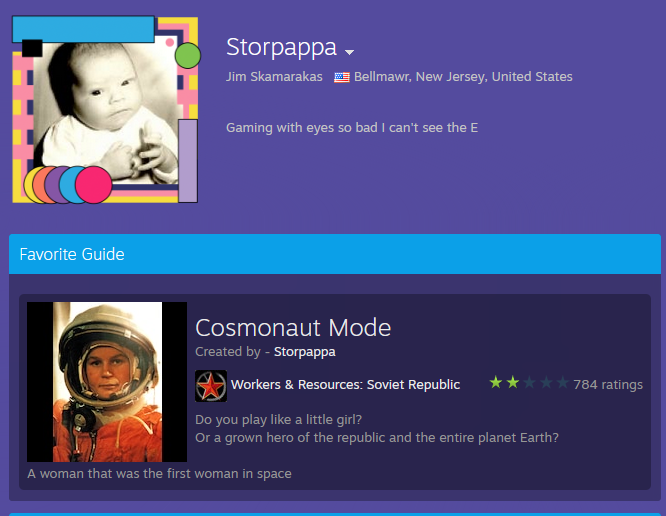This screenshot has width=666, height=516.
Task: Click the Favorite Guide section header
Action: (335, 254)
